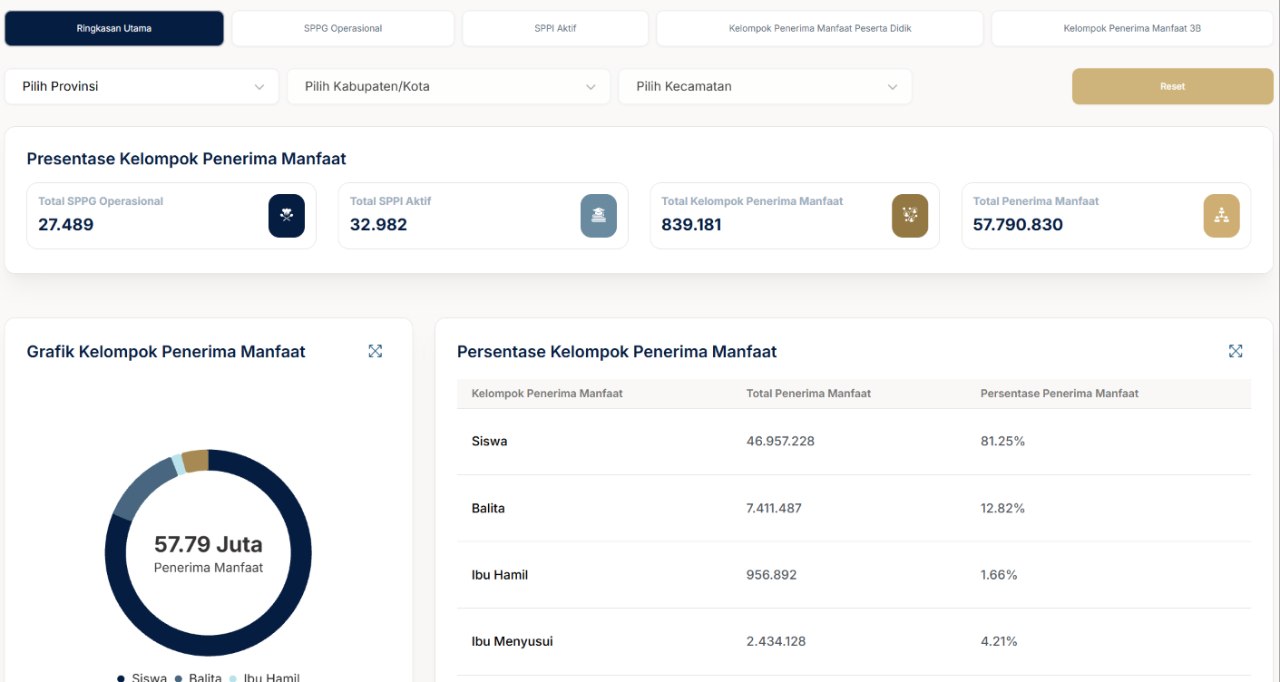Open the Pilih Kecamatan dropdown
The height and width of the screenshot is (682, 1280).
[x=765, y=86]
